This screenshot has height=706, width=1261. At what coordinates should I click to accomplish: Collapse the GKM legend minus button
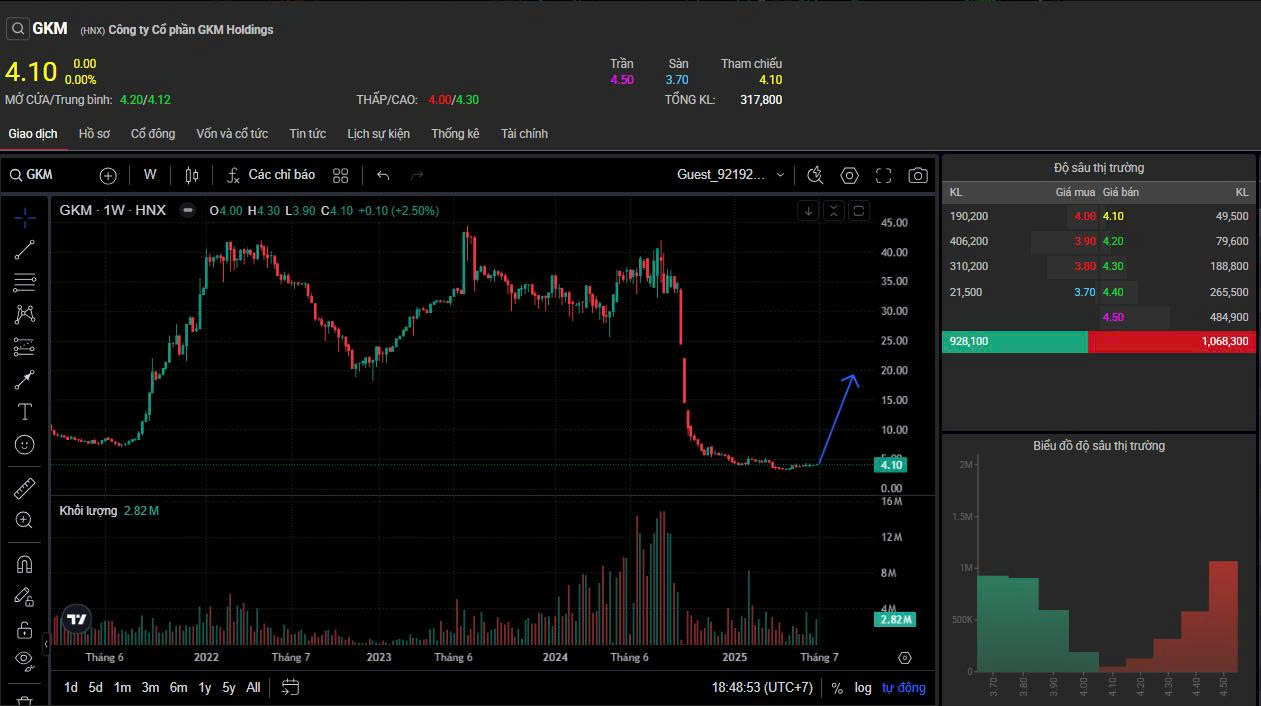pyautogui.click(x=187, y=210)
